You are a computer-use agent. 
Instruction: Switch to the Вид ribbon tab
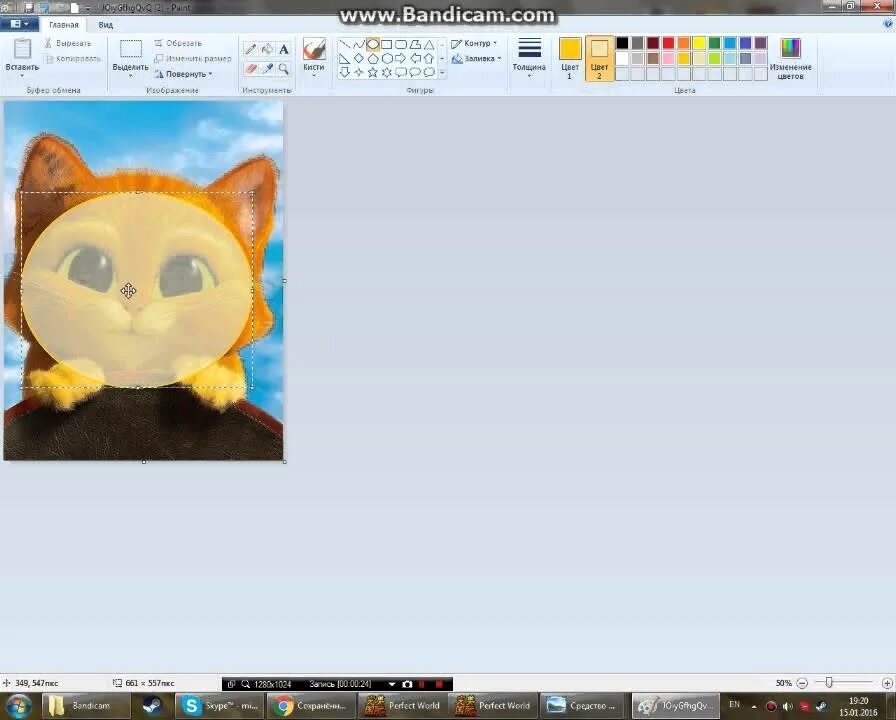(x=106, y=25)
